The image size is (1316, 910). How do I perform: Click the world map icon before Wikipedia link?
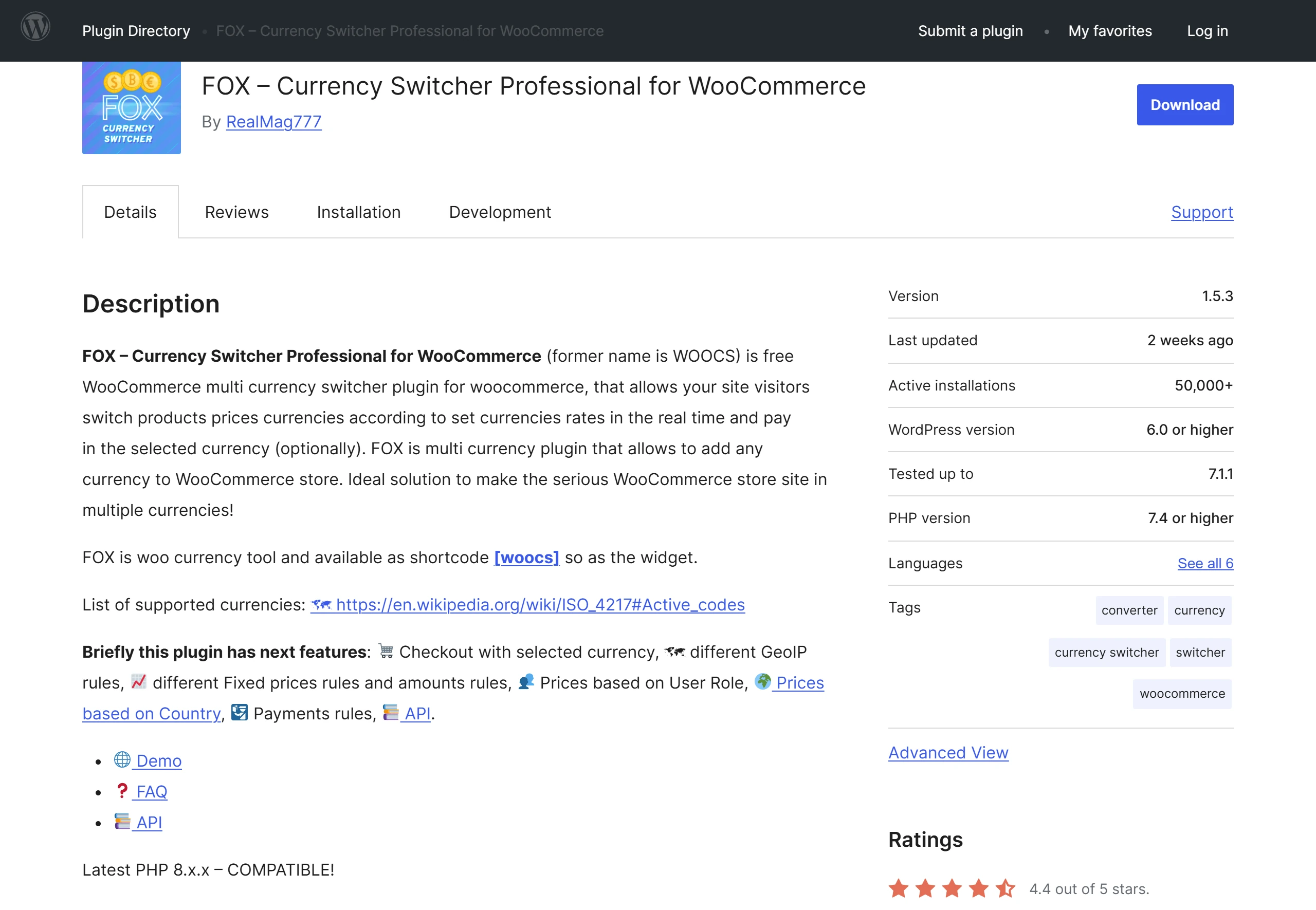321,604
